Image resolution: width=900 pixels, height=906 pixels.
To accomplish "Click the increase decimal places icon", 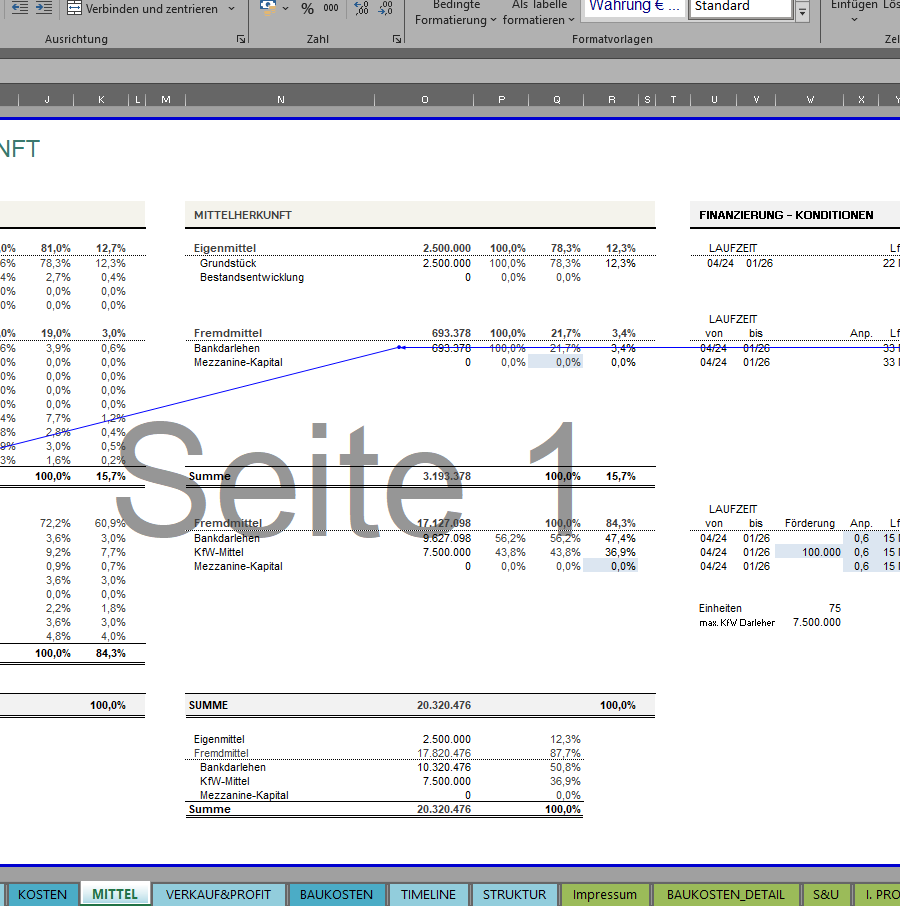I will pos(361,9).
